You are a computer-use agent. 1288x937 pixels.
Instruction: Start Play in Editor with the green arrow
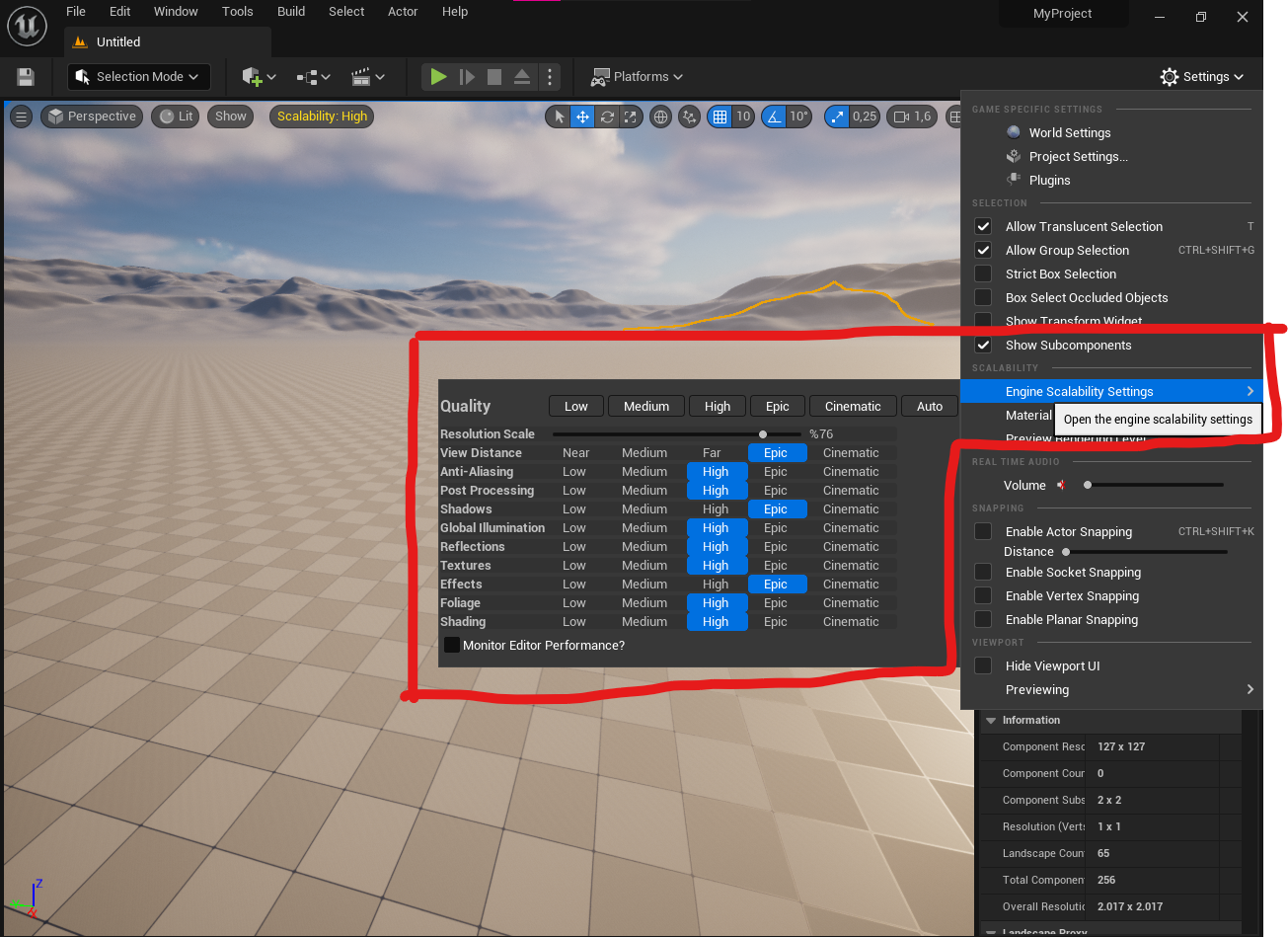[438, 76]
